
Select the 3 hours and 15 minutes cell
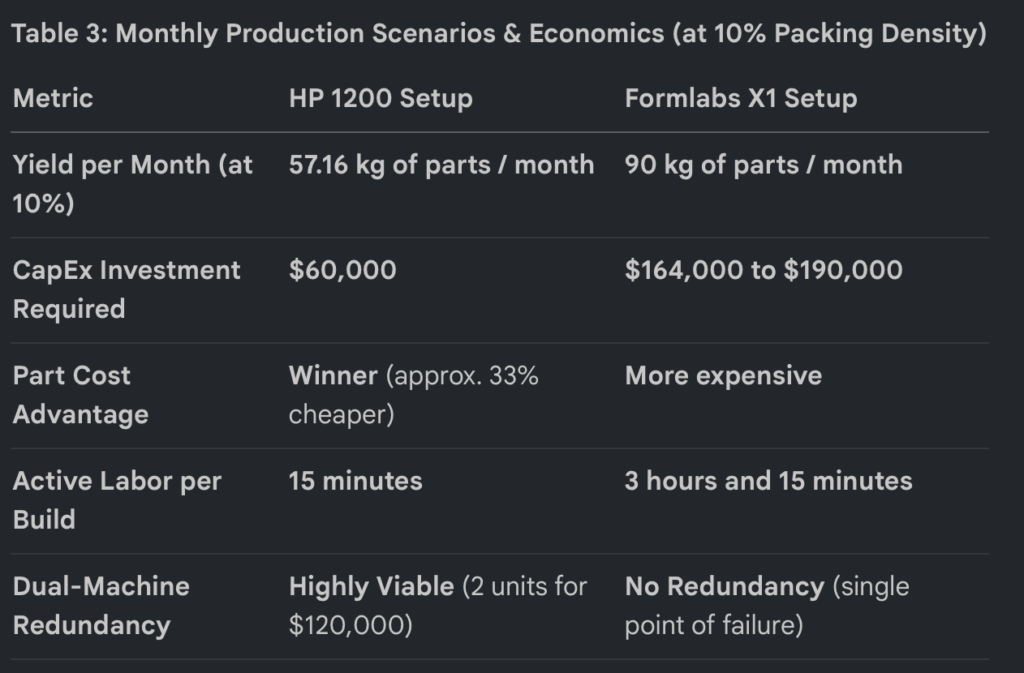point(768,481)
